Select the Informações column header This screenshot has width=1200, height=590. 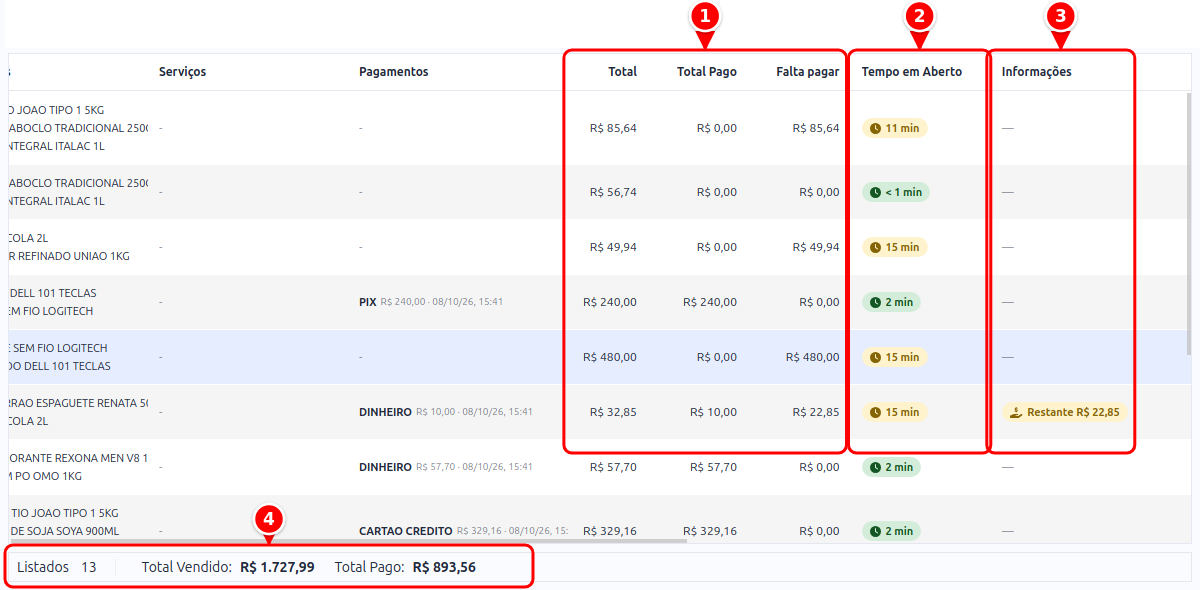[1036, 72]
